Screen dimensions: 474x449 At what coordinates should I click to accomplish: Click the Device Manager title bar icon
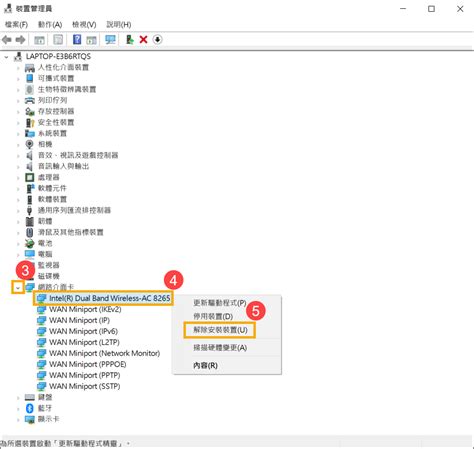pos(8,8)
